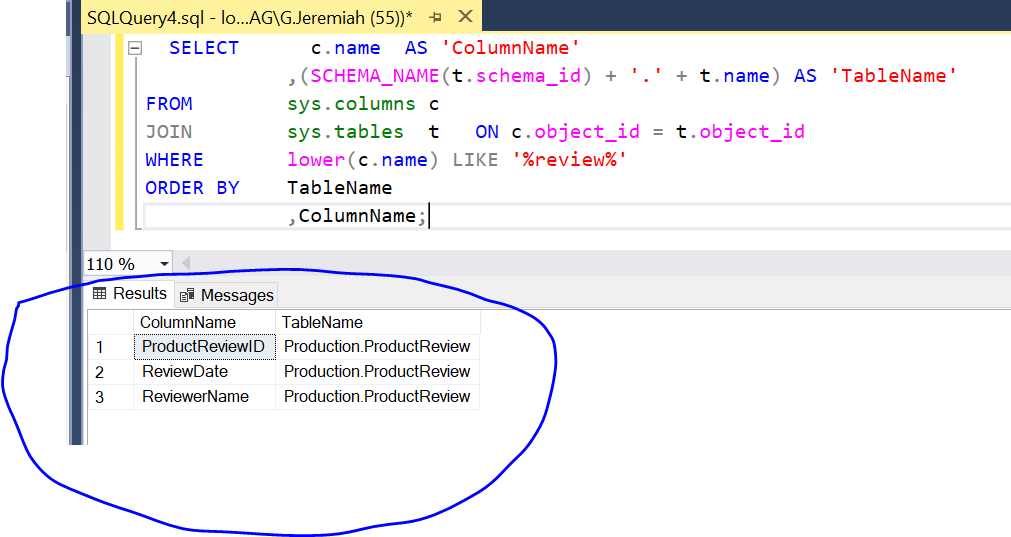The width and height of the screenshot is (1011, 537).
Task: Select Production.ProductReview cell in row 3
Action: pos(376,397)
